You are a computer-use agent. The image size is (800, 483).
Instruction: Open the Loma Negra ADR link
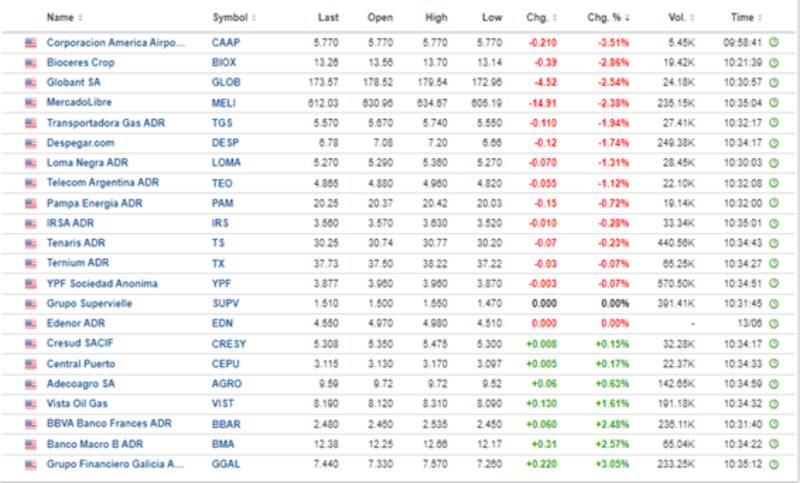click(87, 162)
